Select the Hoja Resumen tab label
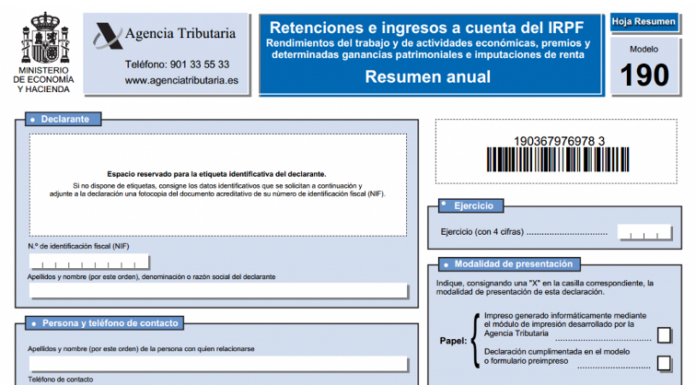 644,22
